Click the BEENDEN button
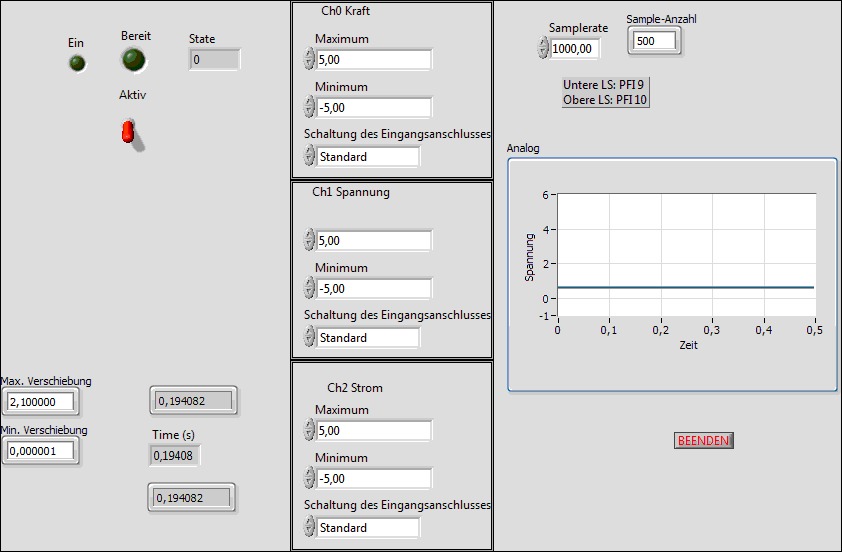Screen dimensions: 842x552 [x=703, y=440]
